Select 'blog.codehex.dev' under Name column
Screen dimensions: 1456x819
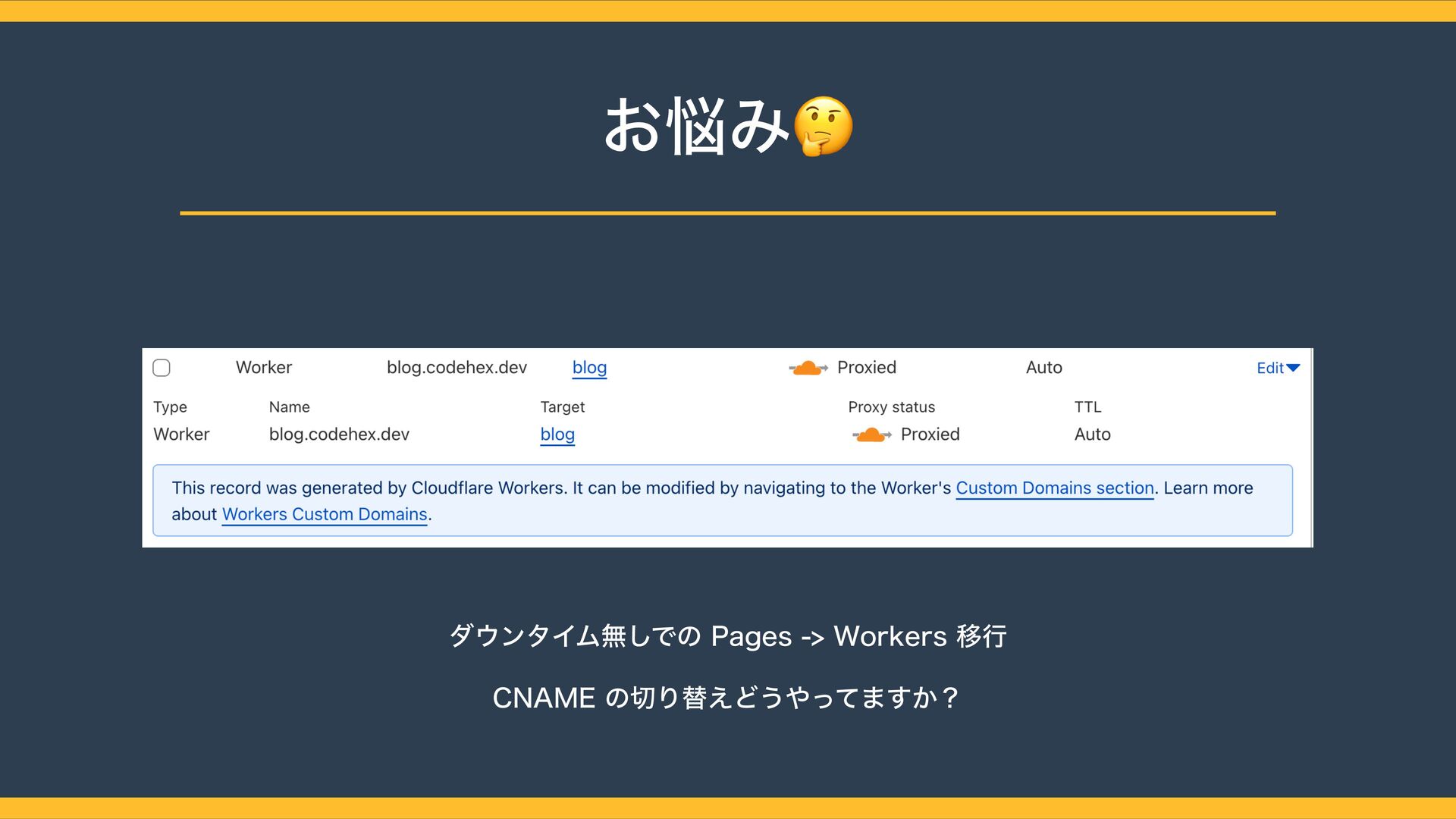(x=339, y=435)
